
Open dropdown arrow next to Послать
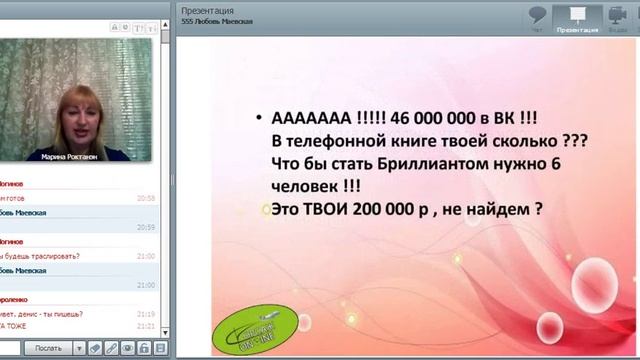point(79,348)
